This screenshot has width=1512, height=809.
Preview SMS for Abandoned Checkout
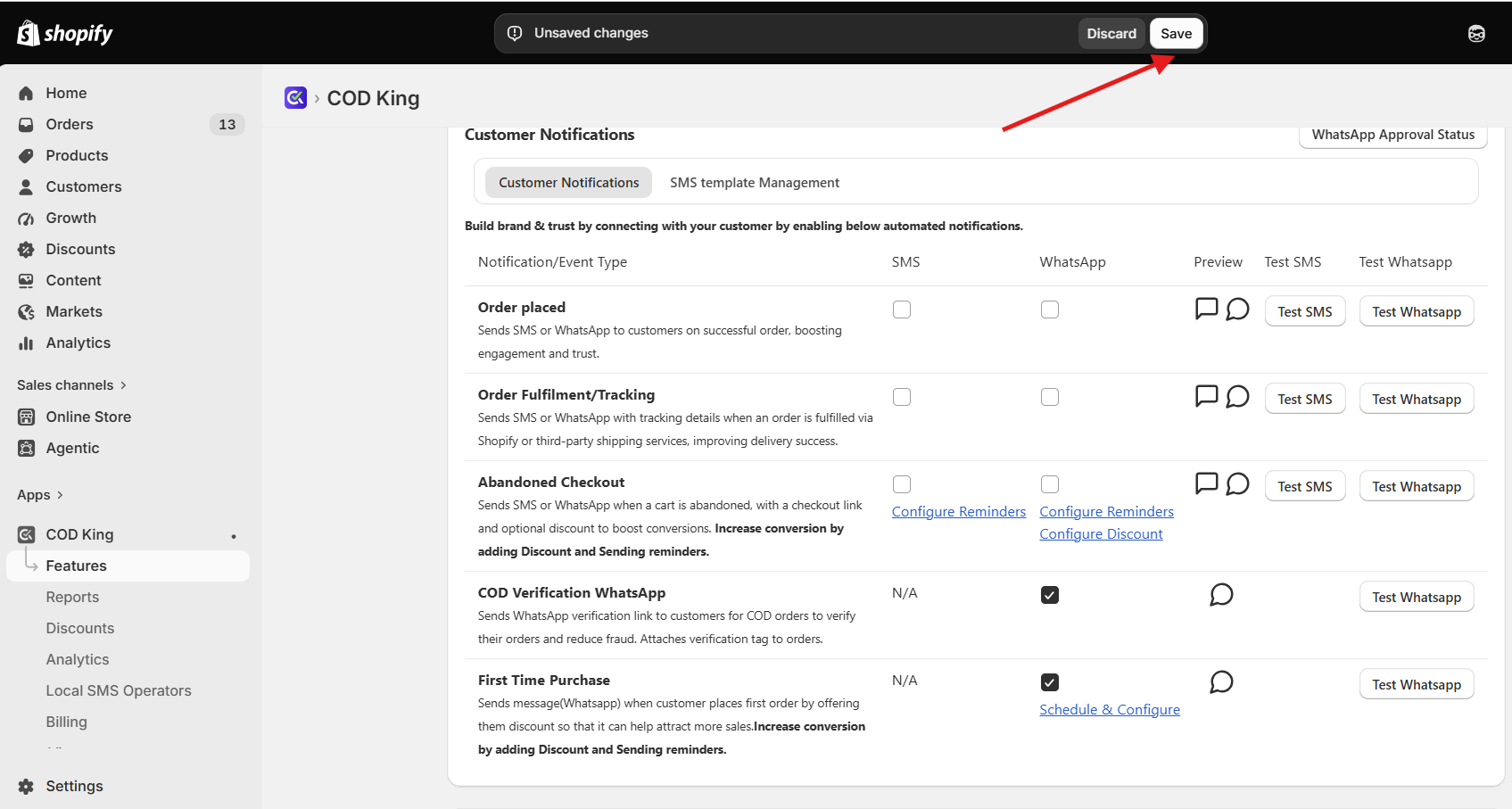[1206, 483]
